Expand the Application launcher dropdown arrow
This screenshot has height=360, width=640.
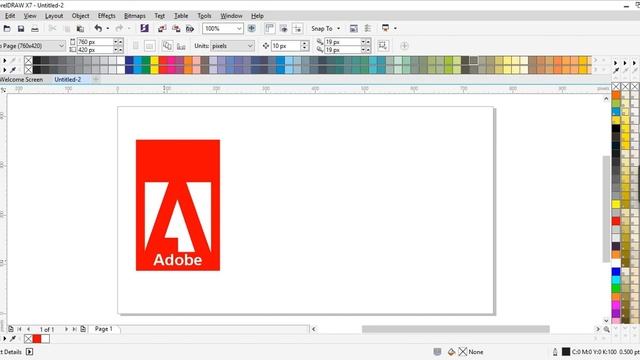[395, 28]
